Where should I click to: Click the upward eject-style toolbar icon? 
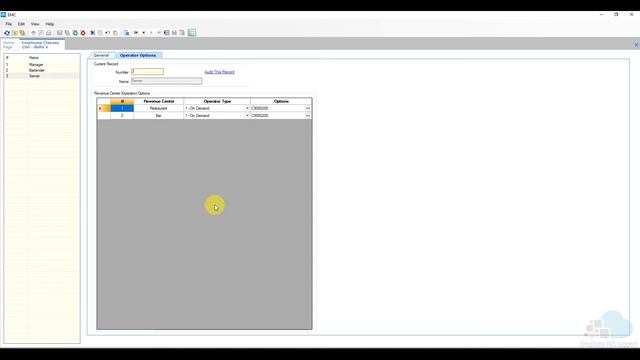33,33
